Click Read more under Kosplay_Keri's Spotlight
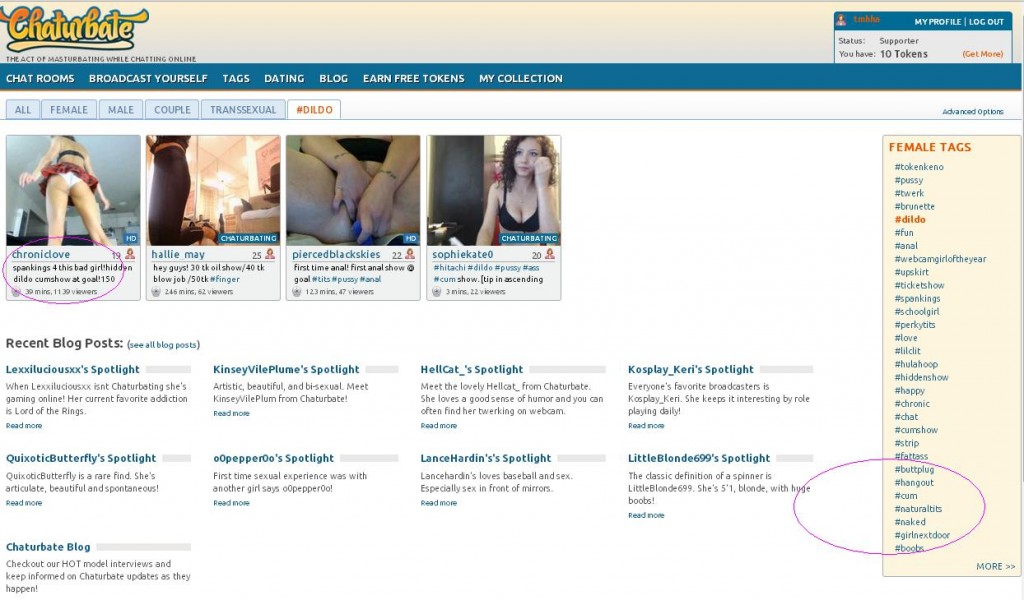This screenshot has width=1024, height=600. [646, 426]
